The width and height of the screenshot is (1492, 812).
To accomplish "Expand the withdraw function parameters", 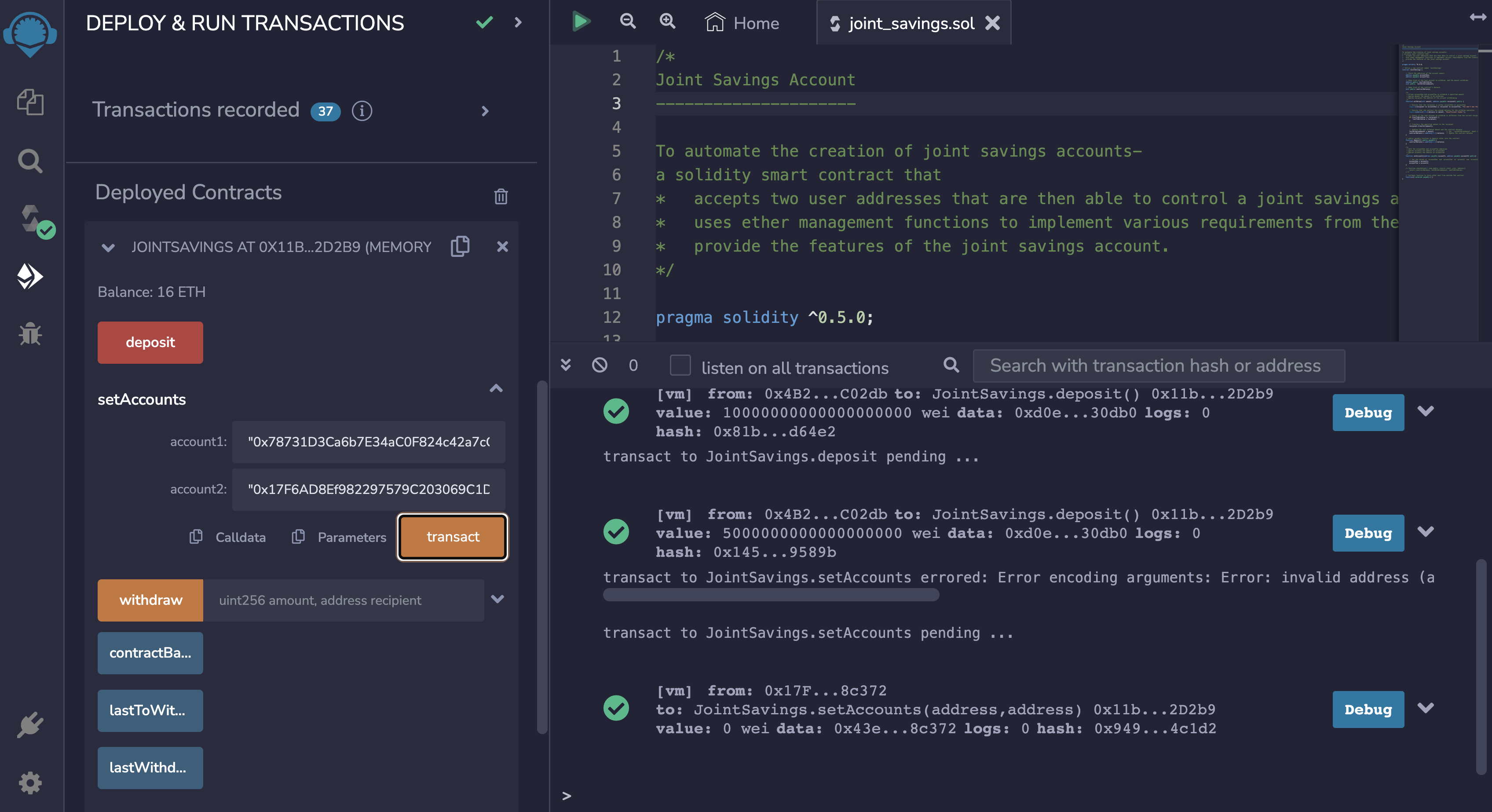I will pos(497,599).
